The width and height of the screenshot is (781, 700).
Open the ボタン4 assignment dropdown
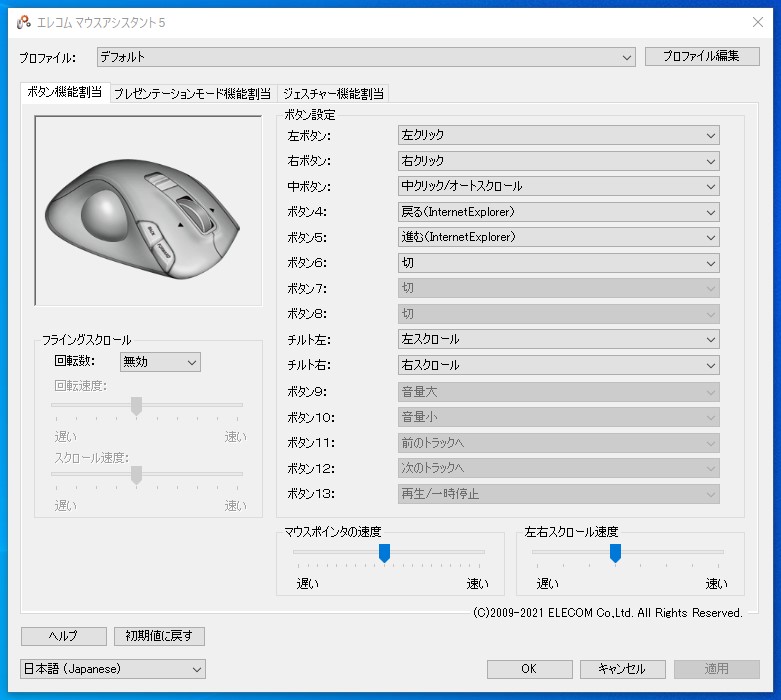click(x=558, y=212)
